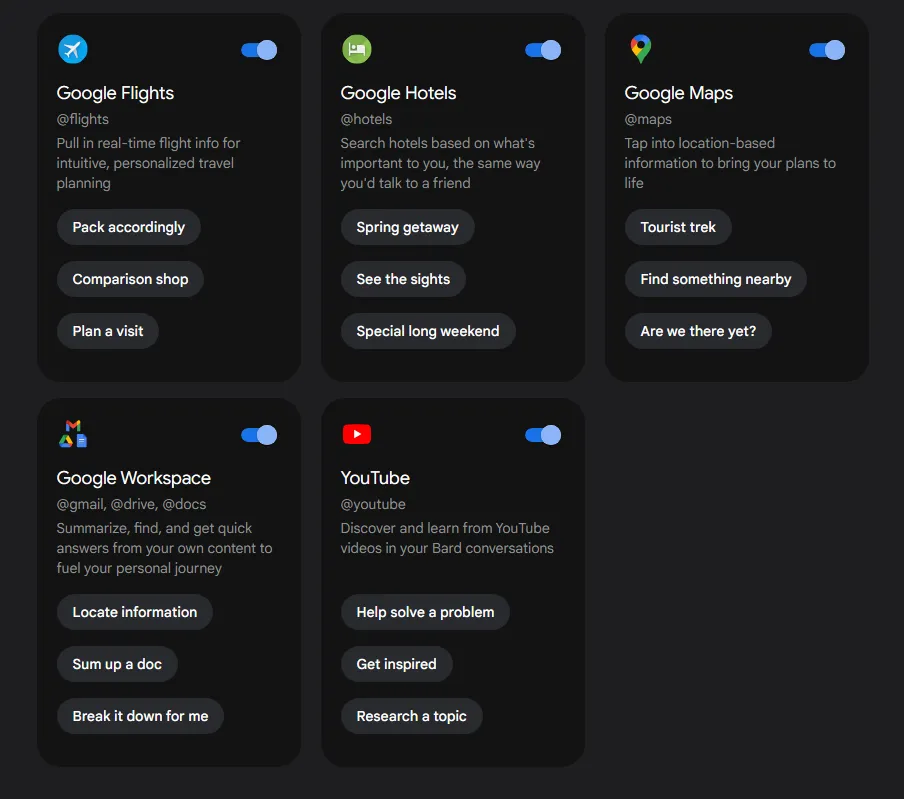Click the Flights real-time info description

pos(148,163)
